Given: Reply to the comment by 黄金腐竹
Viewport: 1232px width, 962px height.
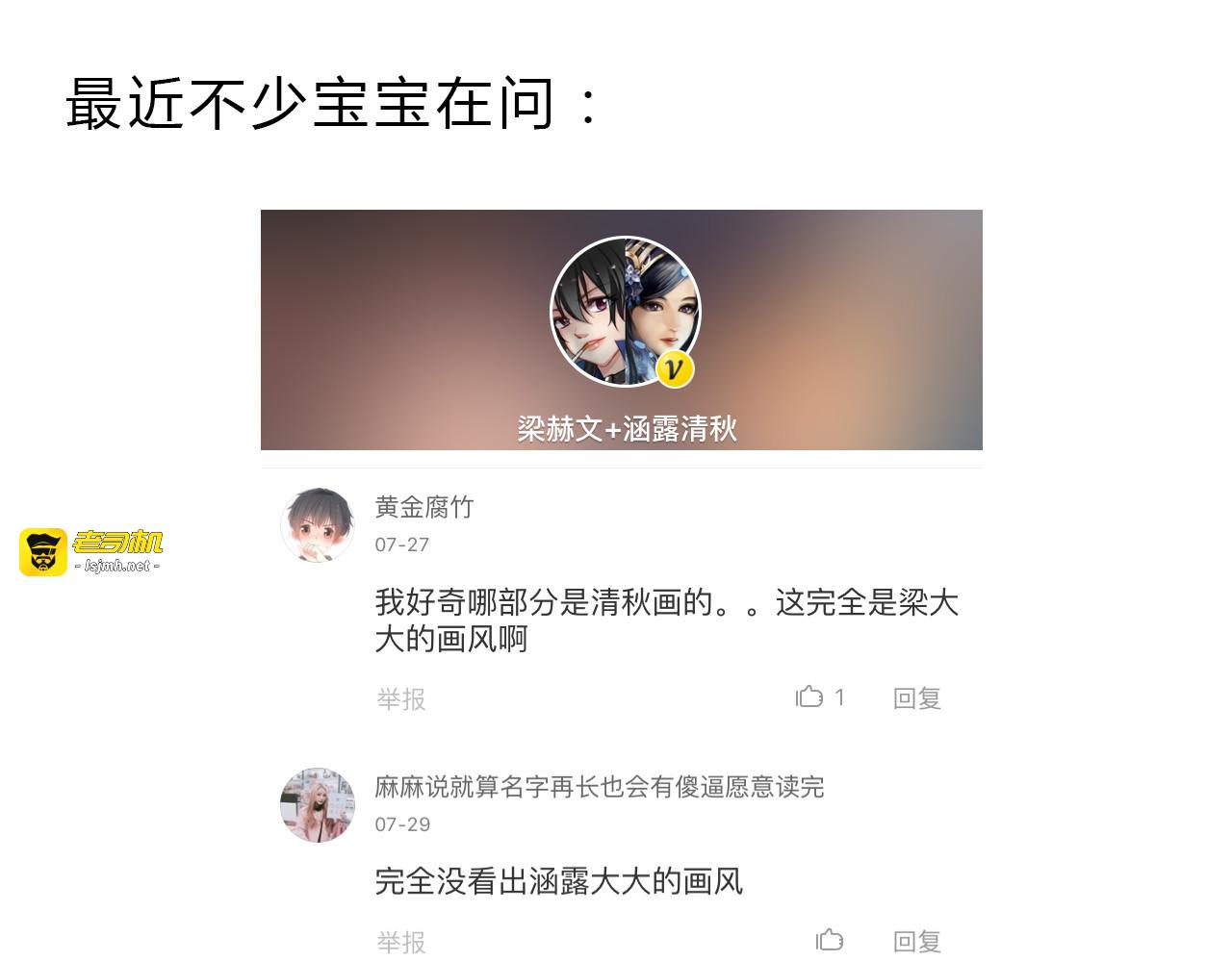Looking at the screenshot, I should (916, 697).
